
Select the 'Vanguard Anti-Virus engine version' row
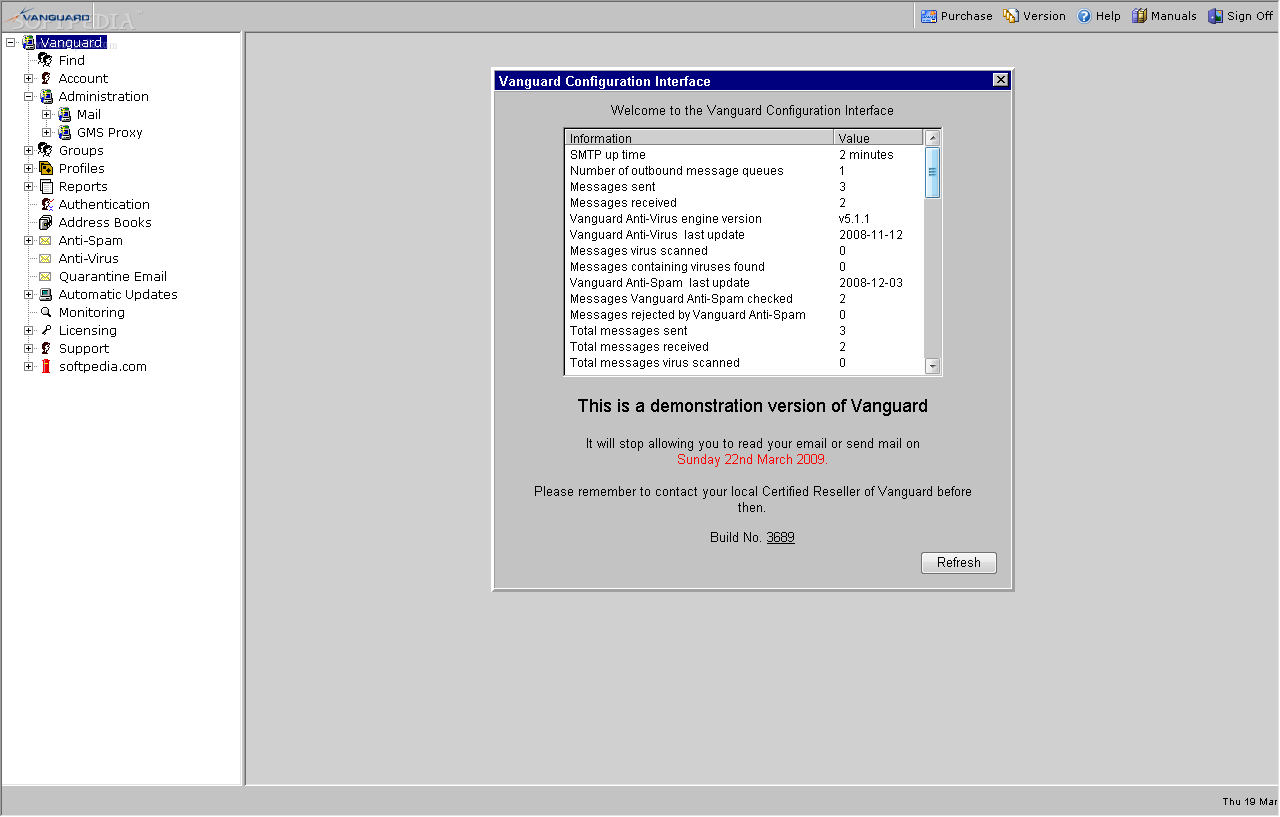coord(745,219)
